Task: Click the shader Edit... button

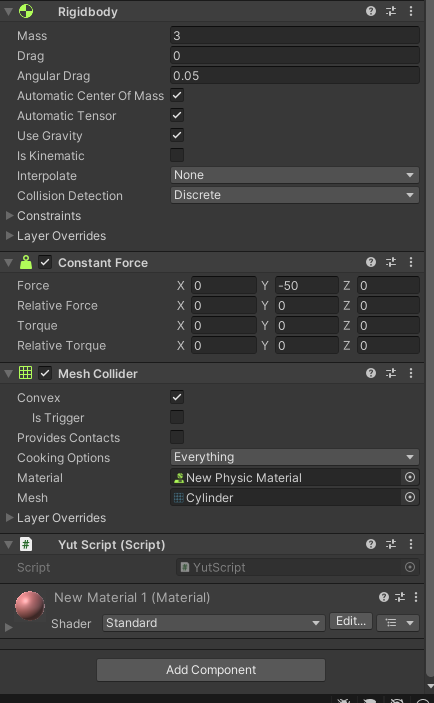Action: [x=351, y=621]
